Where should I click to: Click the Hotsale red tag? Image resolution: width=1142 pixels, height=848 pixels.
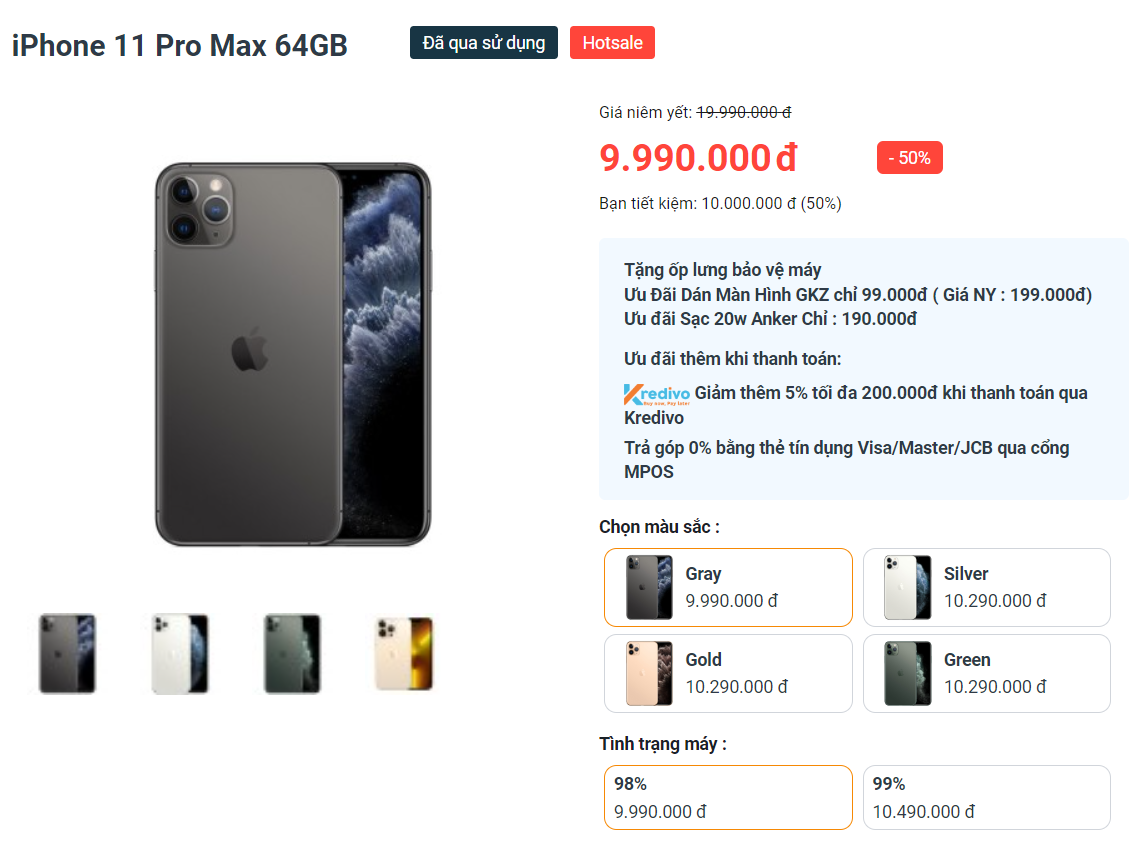coord(612,43)
